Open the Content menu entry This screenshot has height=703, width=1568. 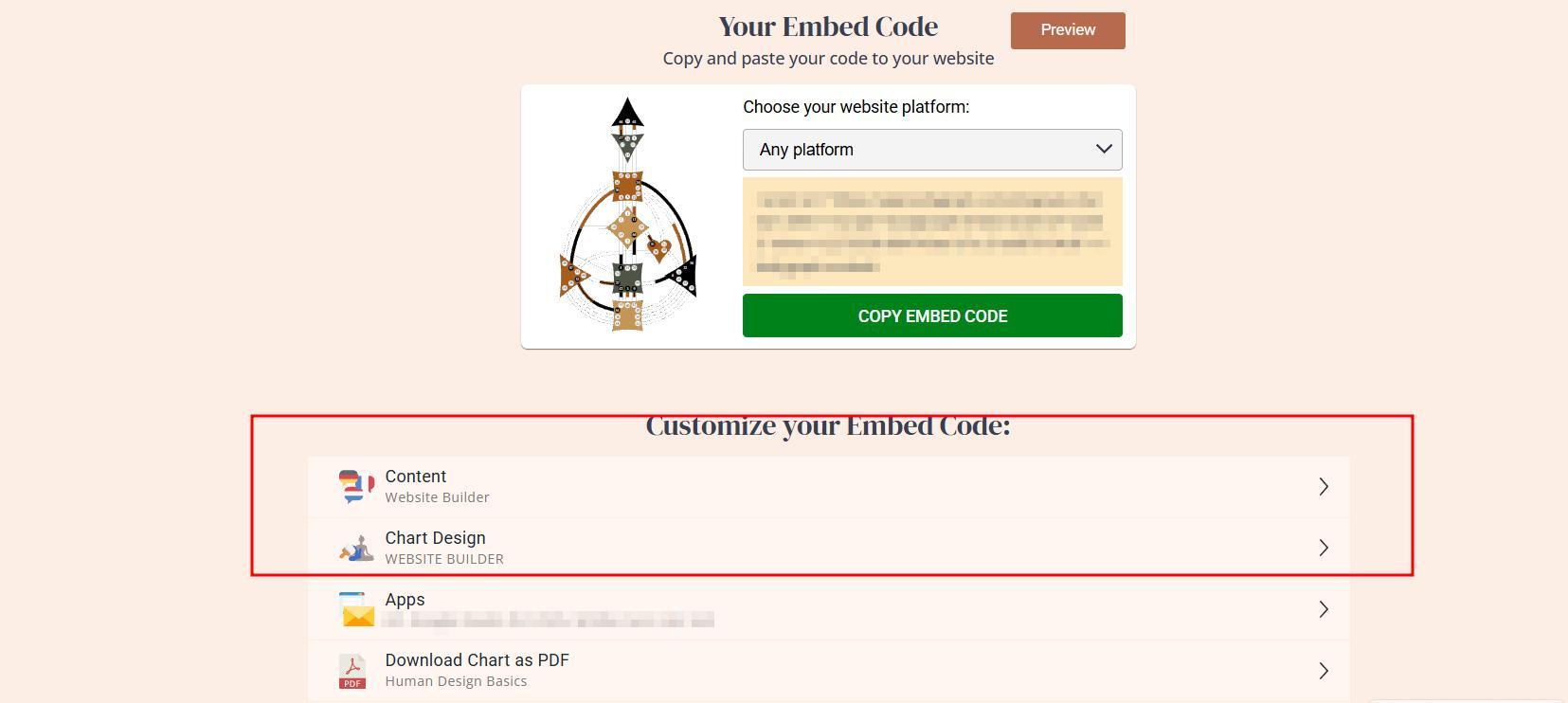(828, 486)
